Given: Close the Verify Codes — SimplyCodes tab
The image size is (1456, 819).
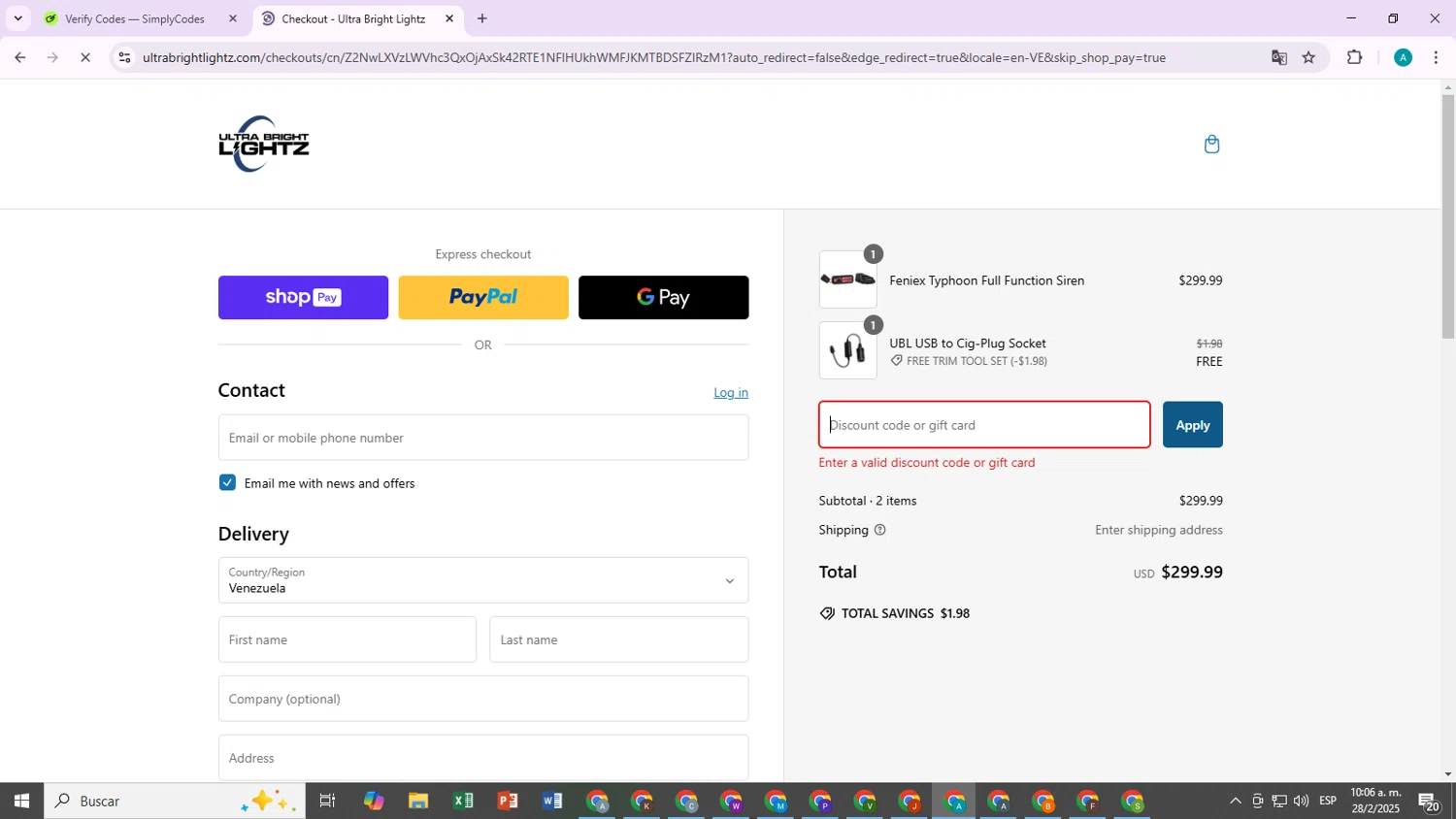Looking at the screenshot, I should click(x=232, y=18).
